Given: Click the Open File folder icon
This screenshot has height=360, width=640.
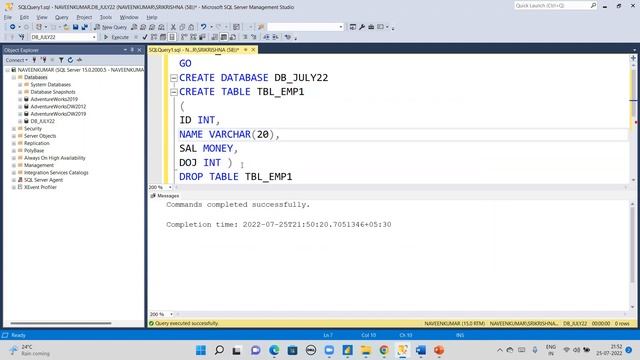Looking at the screenshot, I should tap(66, 27).
